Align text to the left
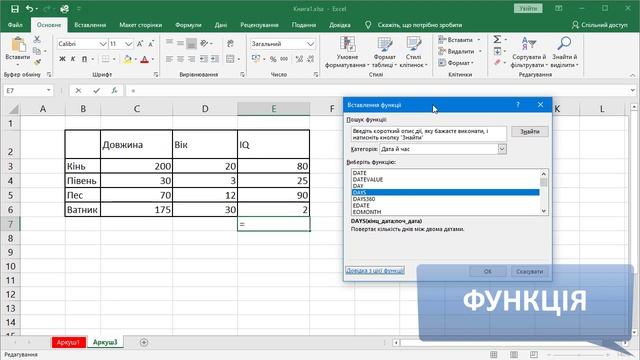 point(169,59)
